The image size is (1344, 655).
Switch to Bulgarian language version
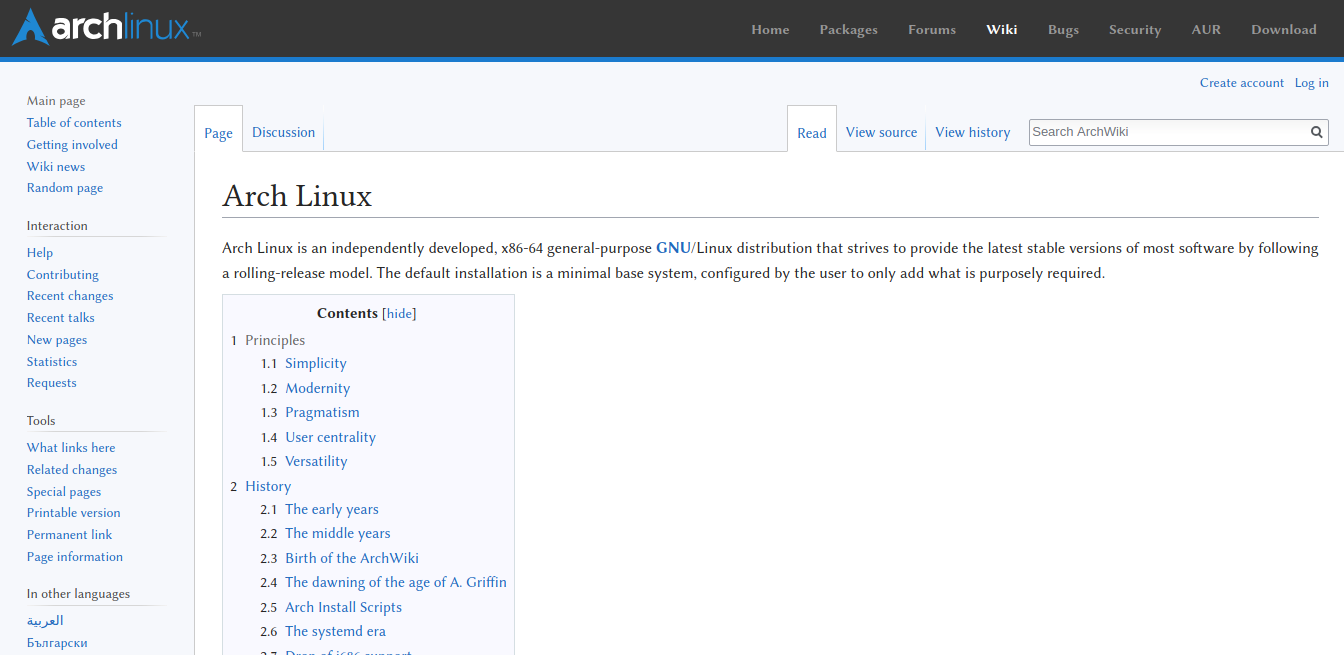click(57, 643)
